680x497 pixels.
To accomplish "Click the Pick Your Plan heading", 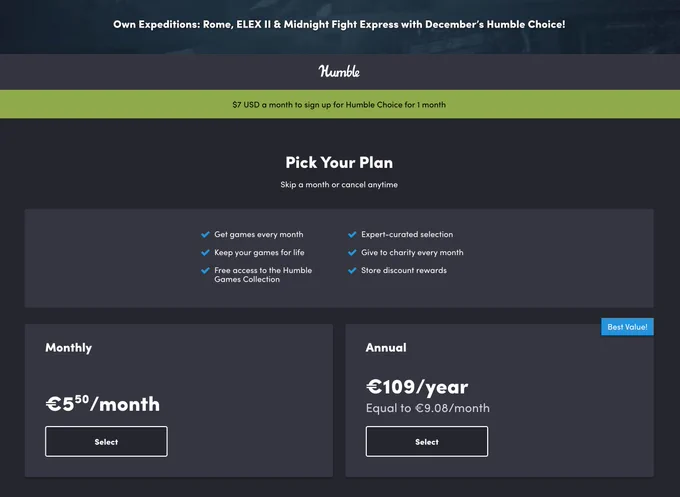I will click(339, 163).
